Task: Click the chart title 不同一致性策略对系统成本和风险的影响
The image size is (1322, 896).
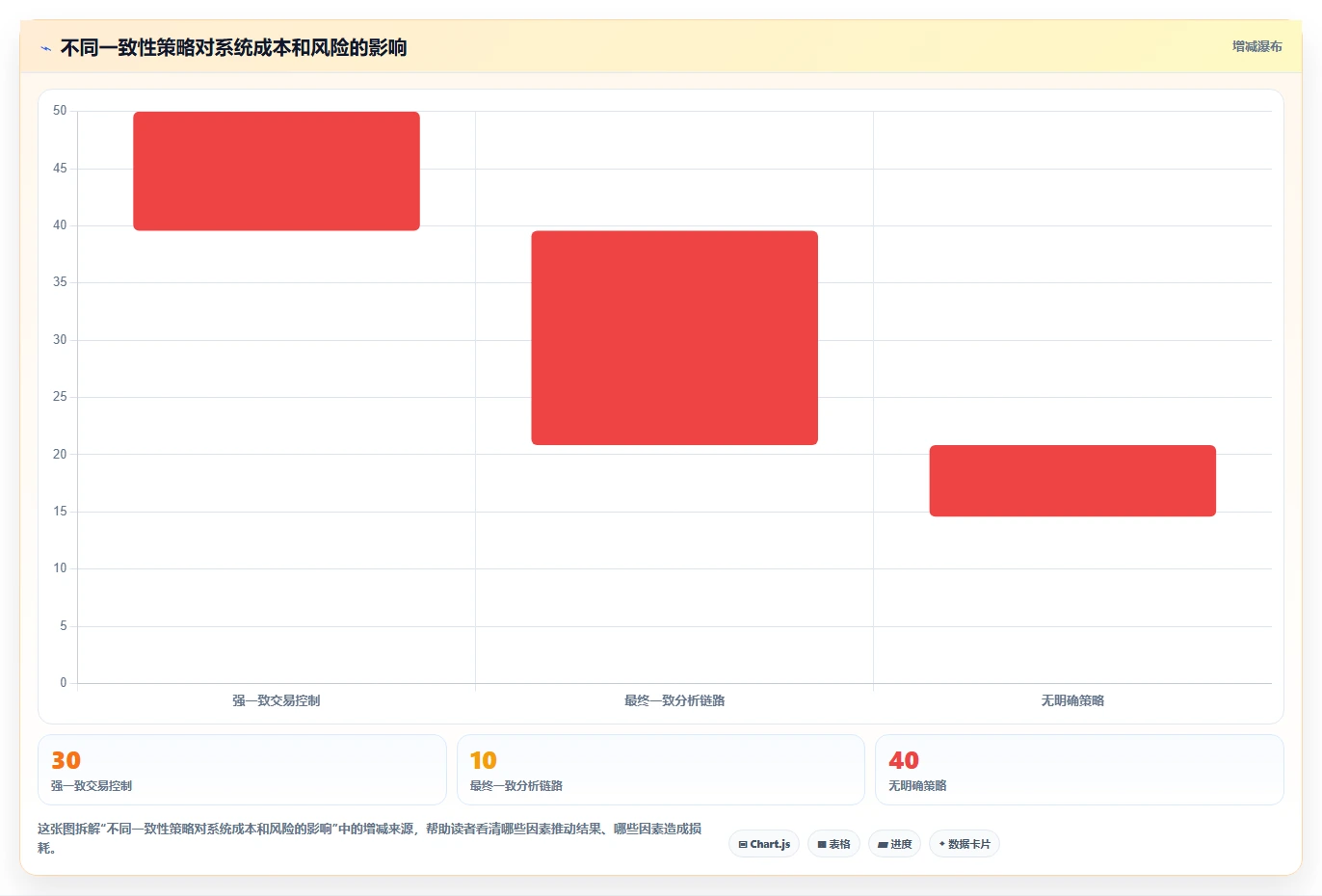Action: [233, 47]
